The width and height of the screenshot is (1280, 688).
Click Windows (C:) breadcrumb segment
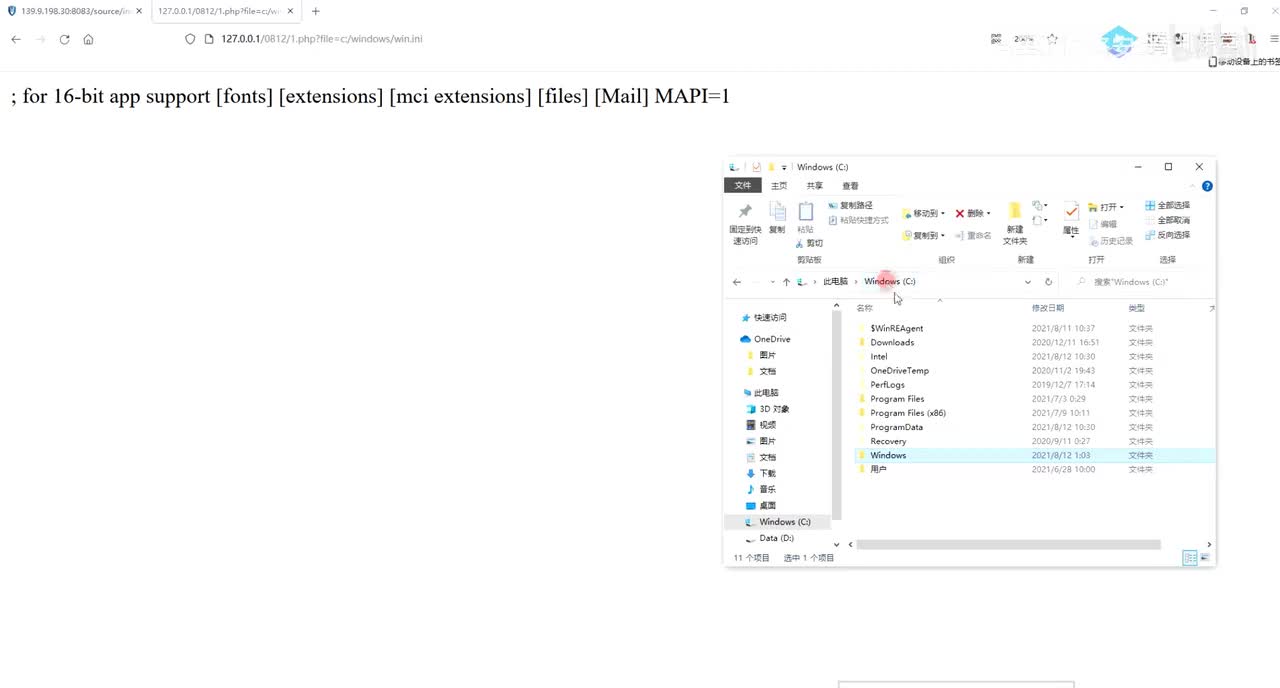(x=889, y=282)
